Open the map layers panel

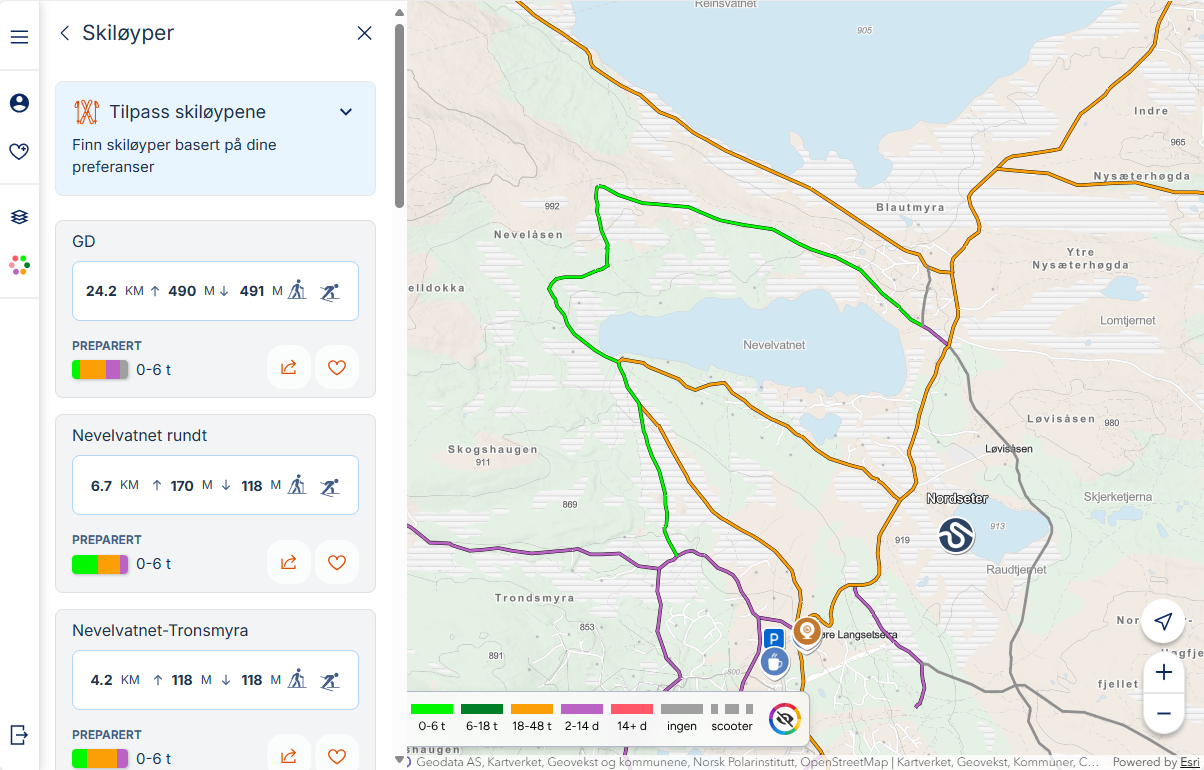pos(19,217)
